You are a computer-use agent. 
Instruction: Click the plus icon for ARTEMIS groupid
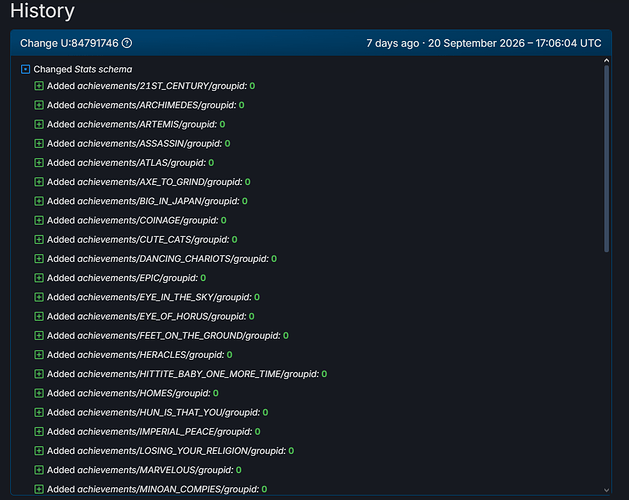39,124
